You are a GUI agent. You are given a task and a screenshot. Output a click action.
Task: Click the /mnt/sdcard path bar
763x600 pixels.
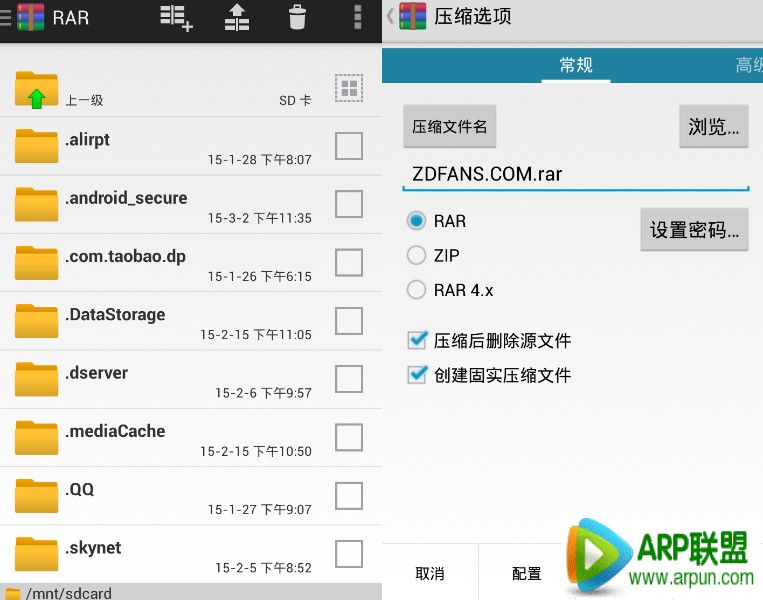[x=191, y=592]
